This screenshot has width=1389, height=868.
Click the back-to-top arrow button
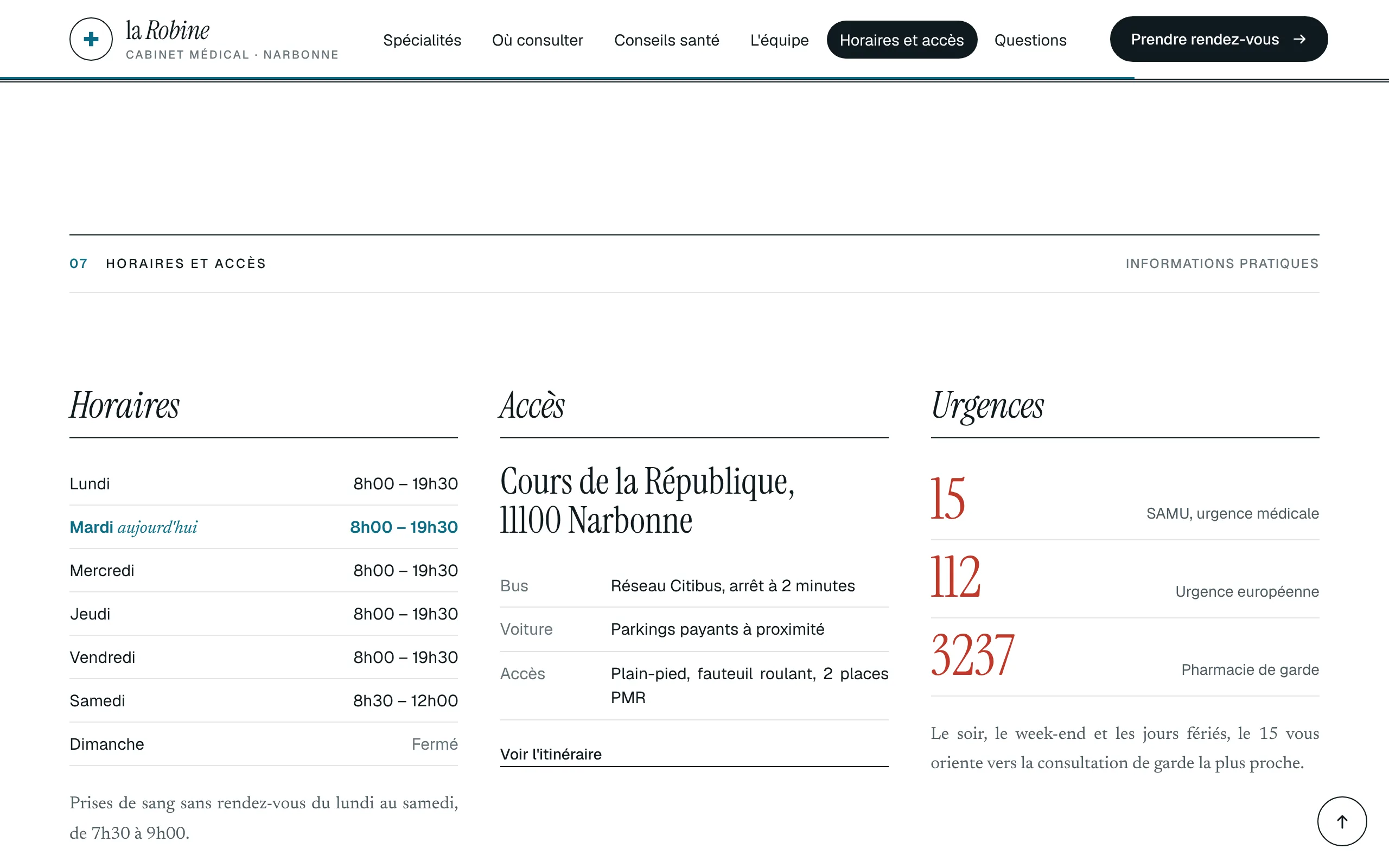pyautogui.click(x=1341, y=821)
